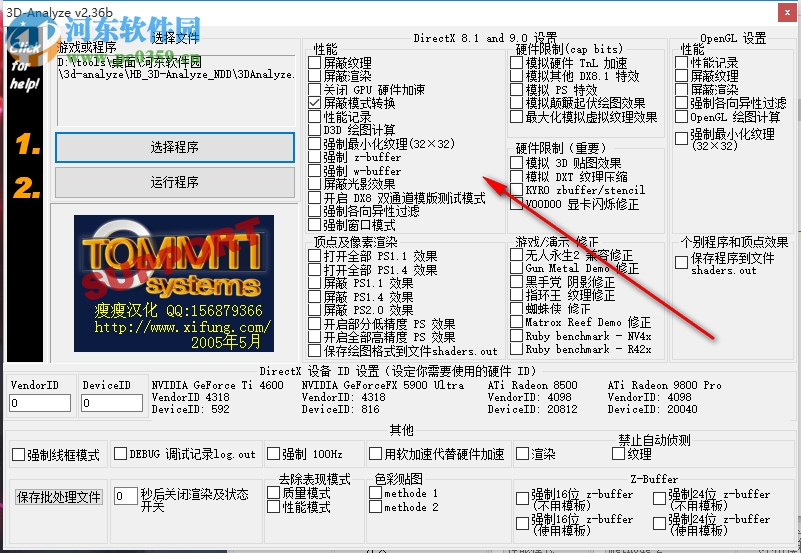Uncheck the 屏蔽模式转换 checkbox
The width and height of the screenshot is (801, 553).
315,103
